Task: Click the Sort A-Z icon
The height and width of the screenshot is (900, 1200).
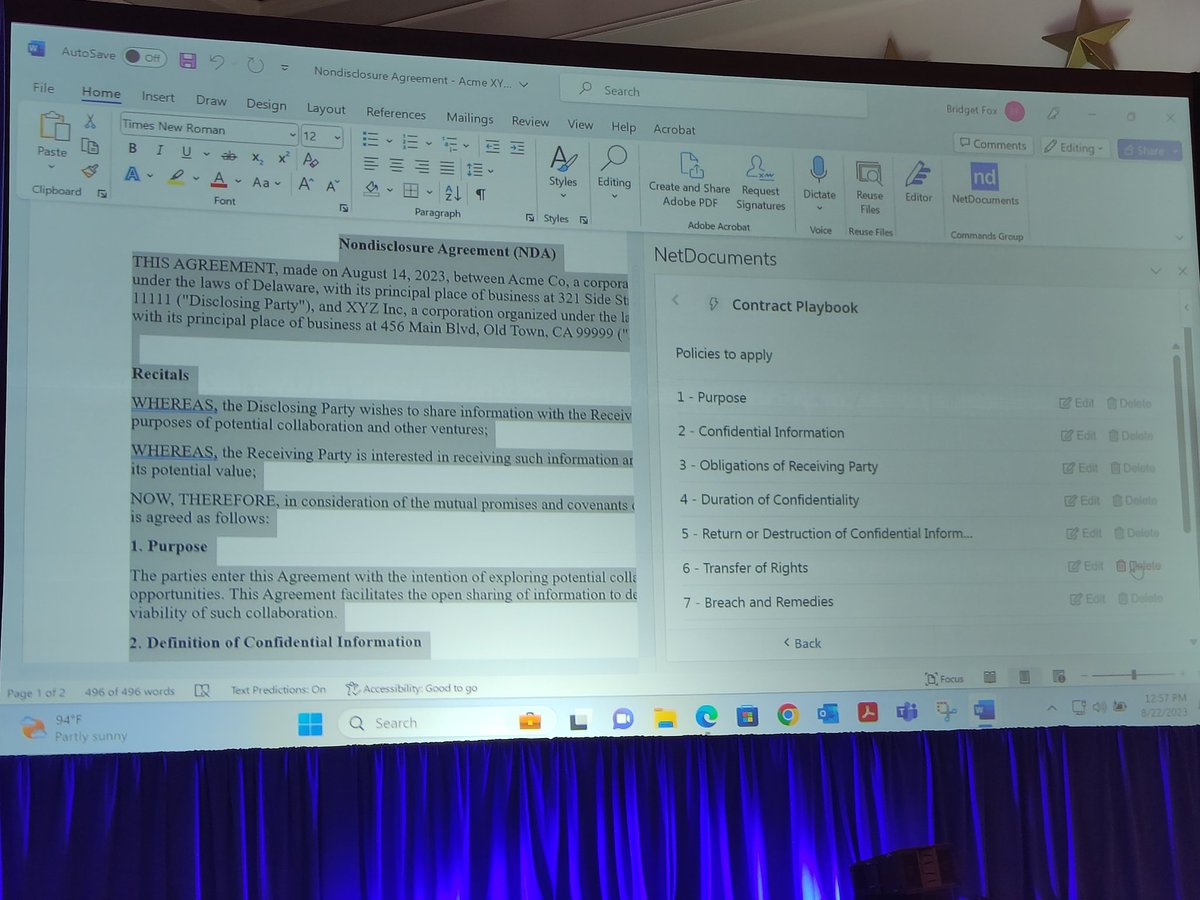Action: (x=452, y=193)
